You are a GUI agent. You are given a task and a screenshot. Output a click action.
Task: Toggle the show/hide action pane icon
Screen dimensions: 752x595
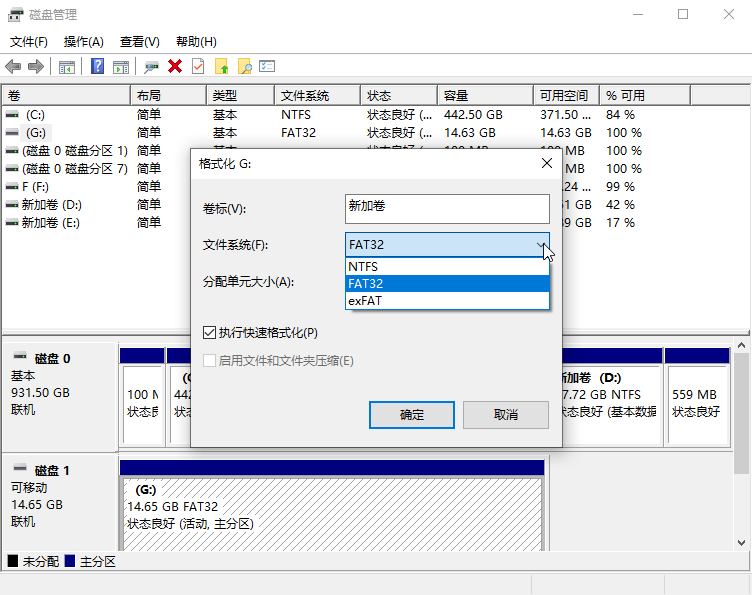pyautogui.click(x=121, y=67)
